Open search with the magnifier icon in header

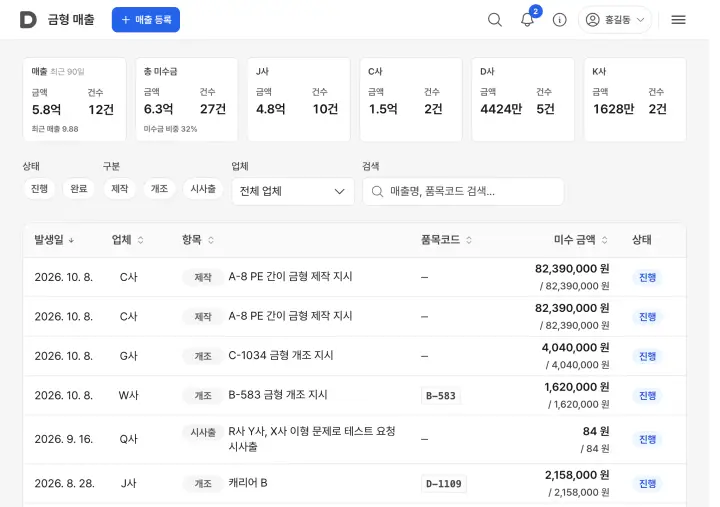coord(495,20)
